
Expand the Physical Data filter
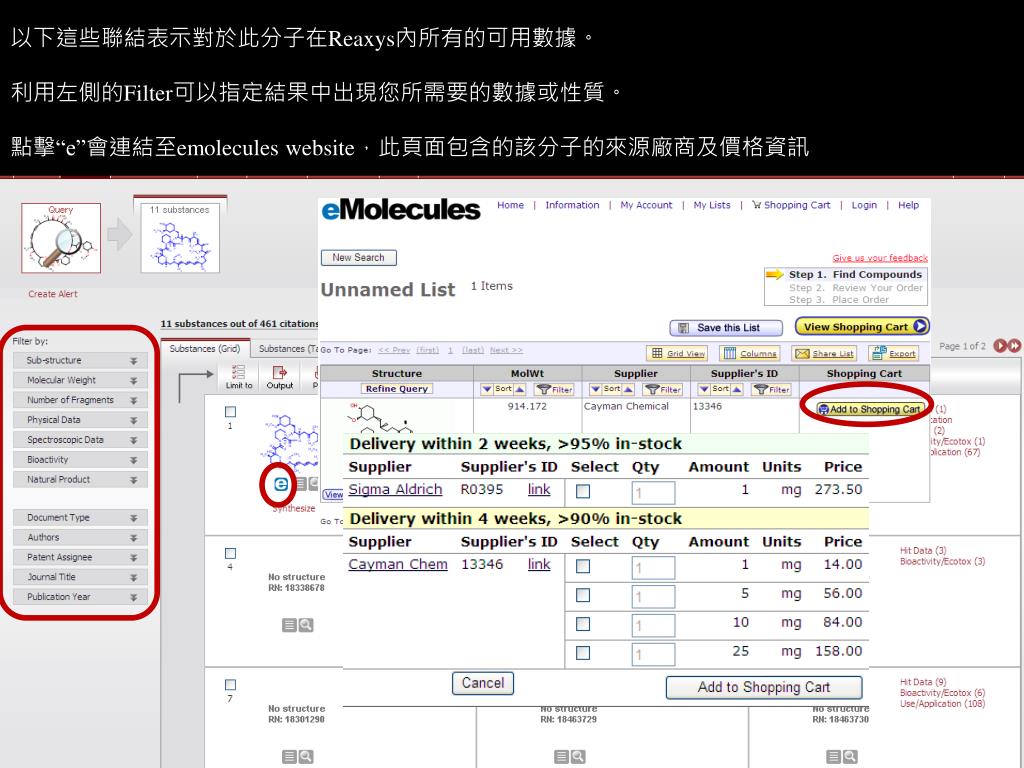coord(80,420)
